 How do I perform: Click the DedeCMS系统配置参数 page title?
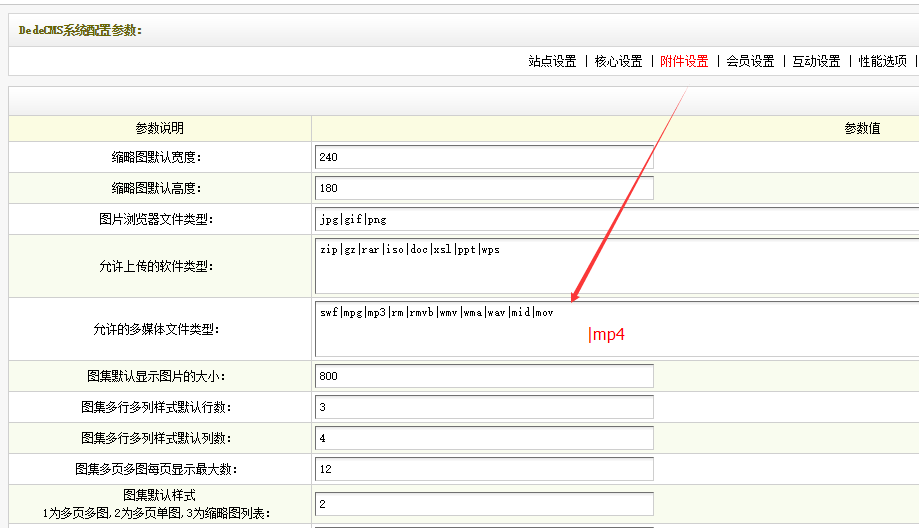click(80, 30)
